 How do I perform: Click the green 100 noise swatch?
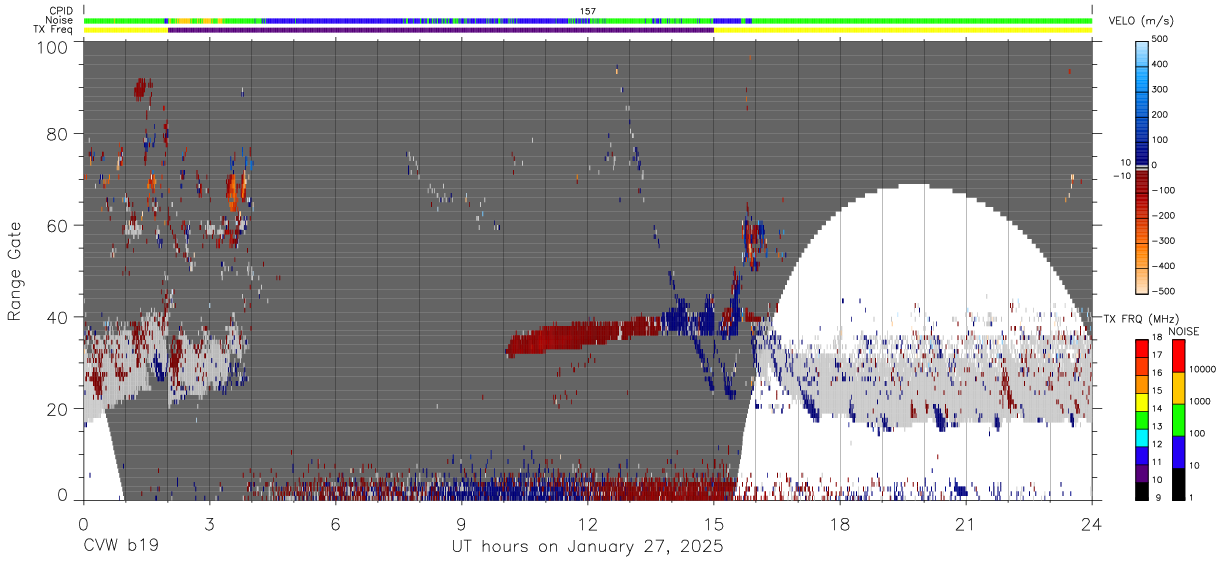(x=1178, y=420)
